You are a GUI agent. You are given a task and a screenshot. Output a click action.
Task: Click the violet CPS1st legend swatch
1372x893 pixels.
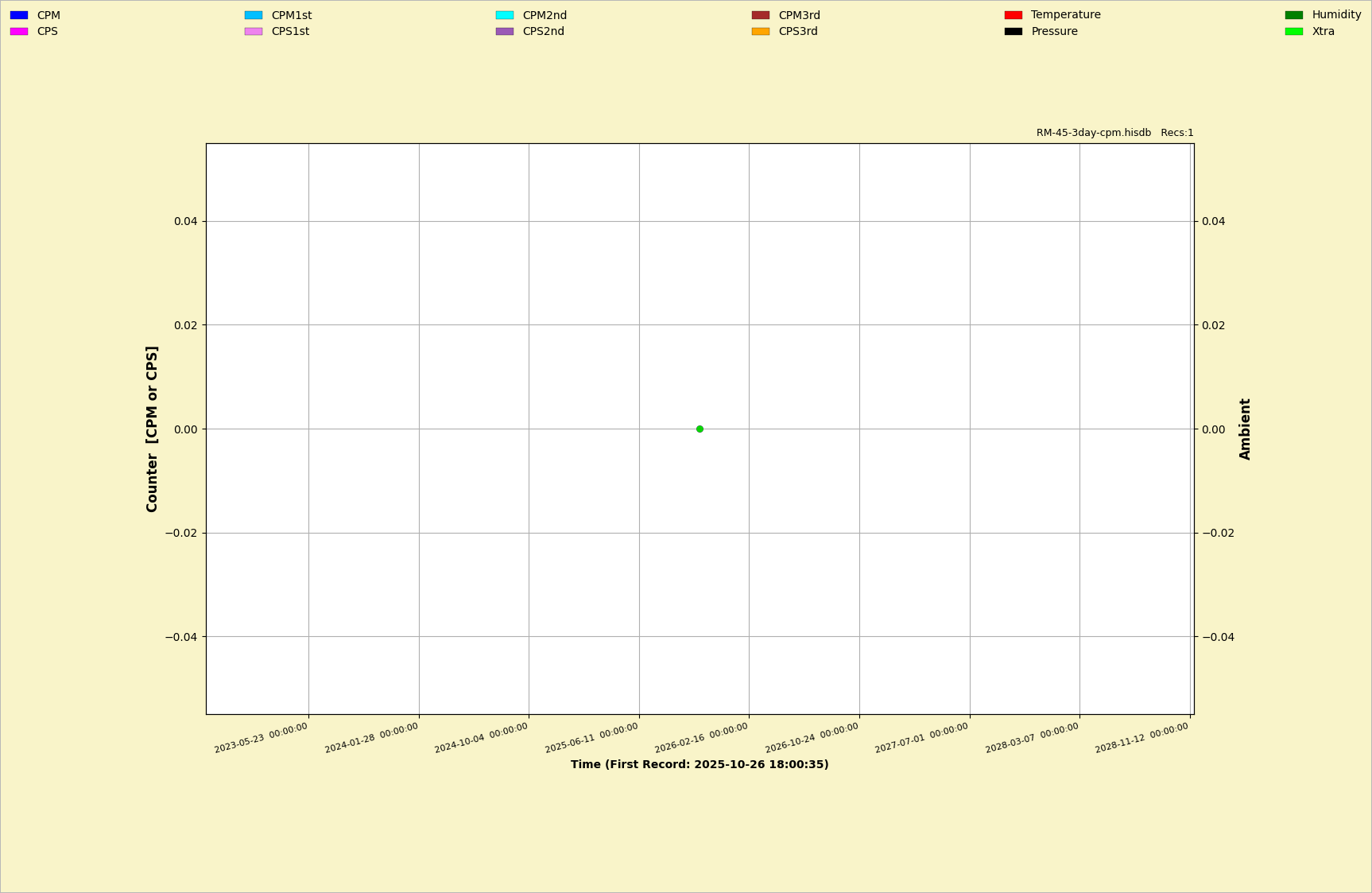[x=254, y=32]
